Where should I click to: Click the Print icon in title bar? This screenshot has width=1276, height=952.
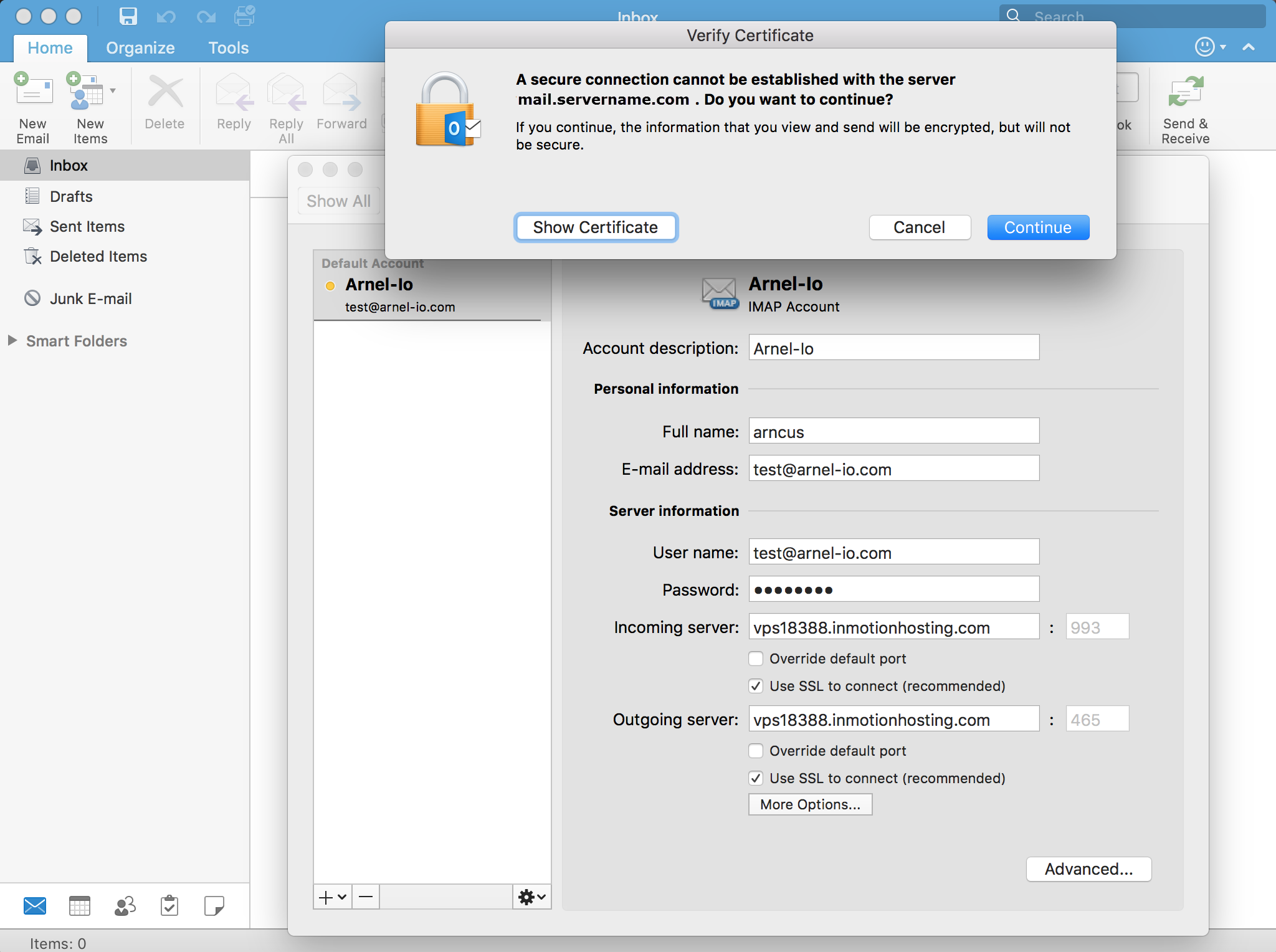[x=244, y=16]
